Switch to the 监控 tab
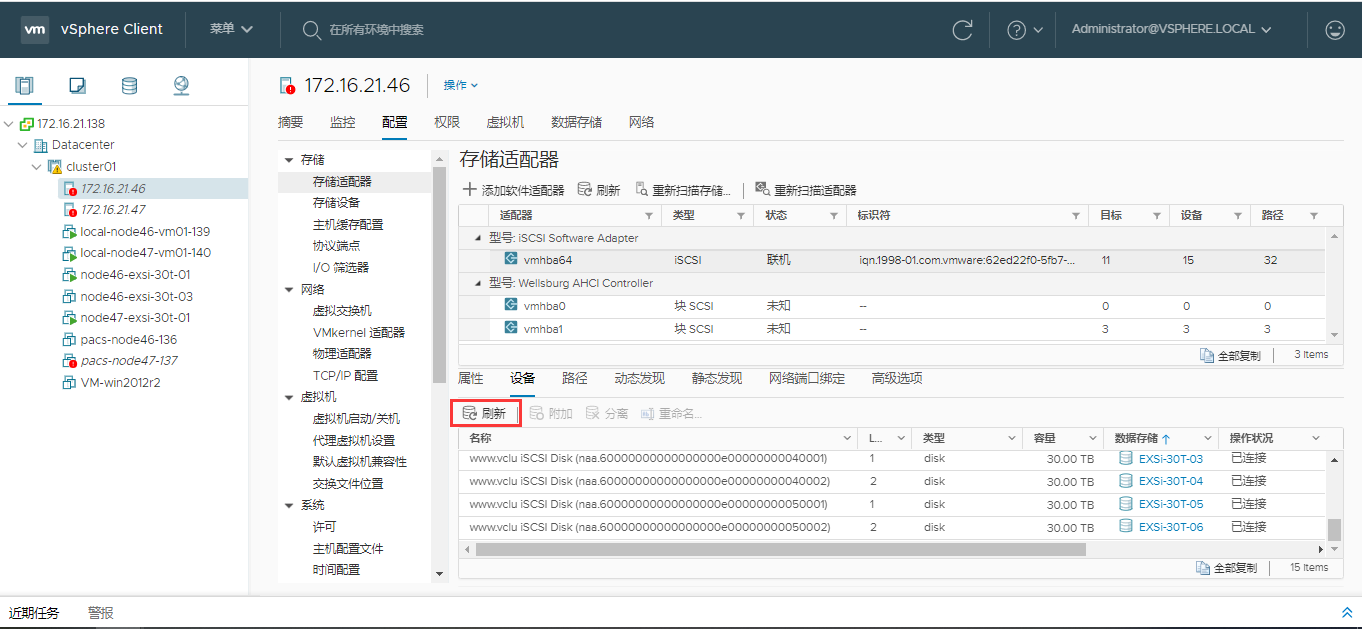 (x=342, y=122)
